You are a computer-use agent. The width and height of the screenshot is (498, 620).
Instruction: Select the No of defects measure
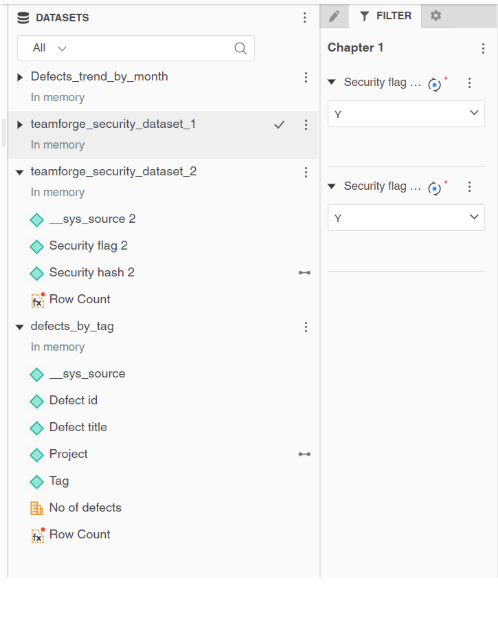pyautogui.click(x=85, y=508)
